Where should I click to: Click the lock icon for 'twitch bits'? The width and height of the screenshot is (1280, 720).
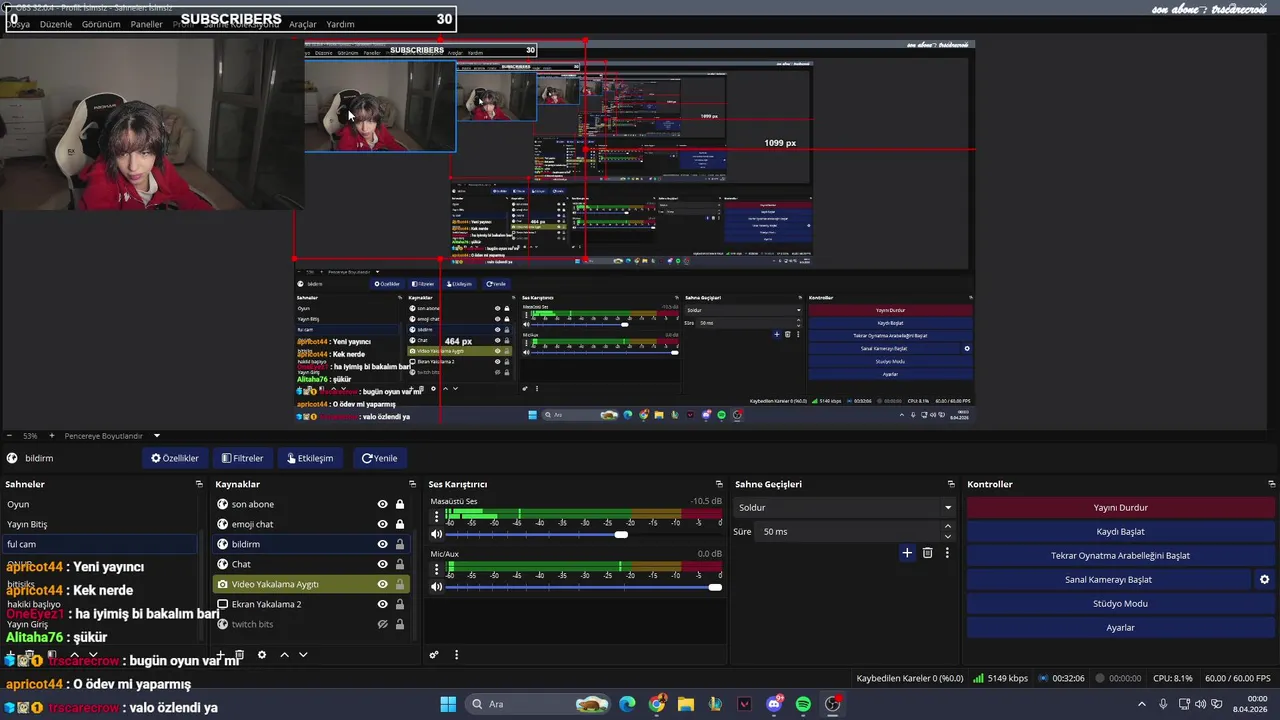point(400,624)
